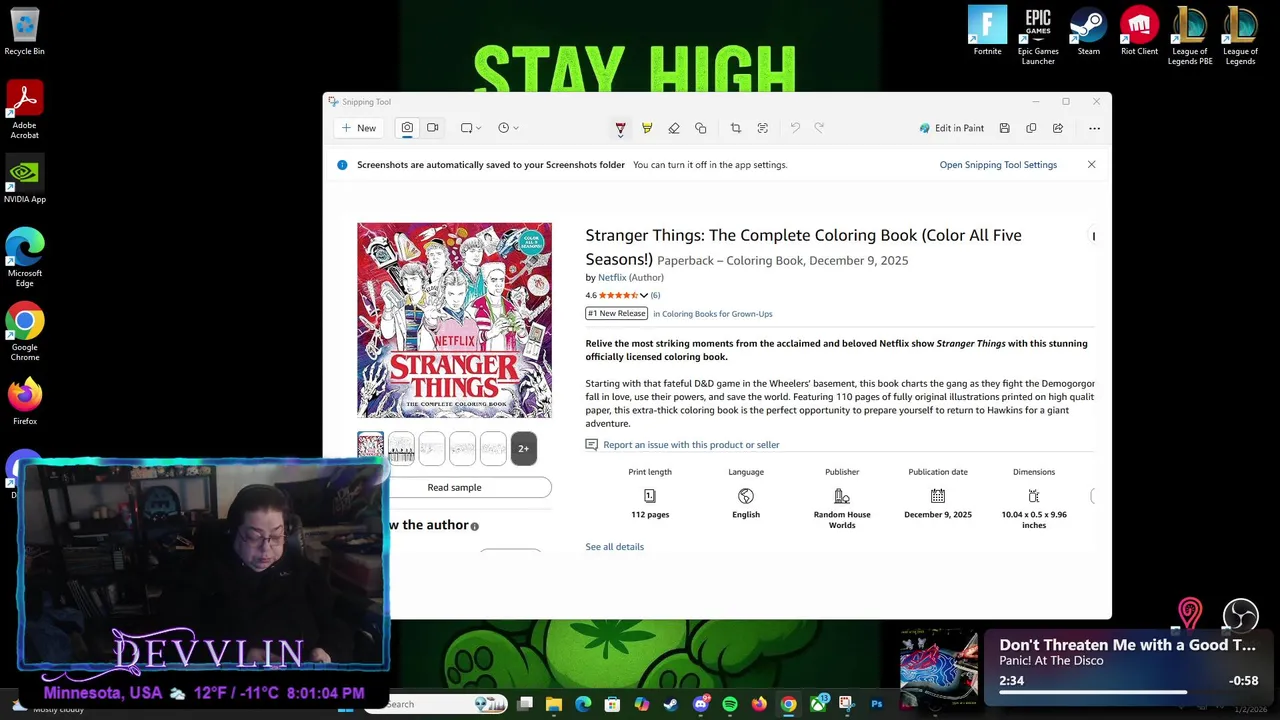Open the See more three-dot menu
Screen dimensions: 1280x720
click(1094, 128)
